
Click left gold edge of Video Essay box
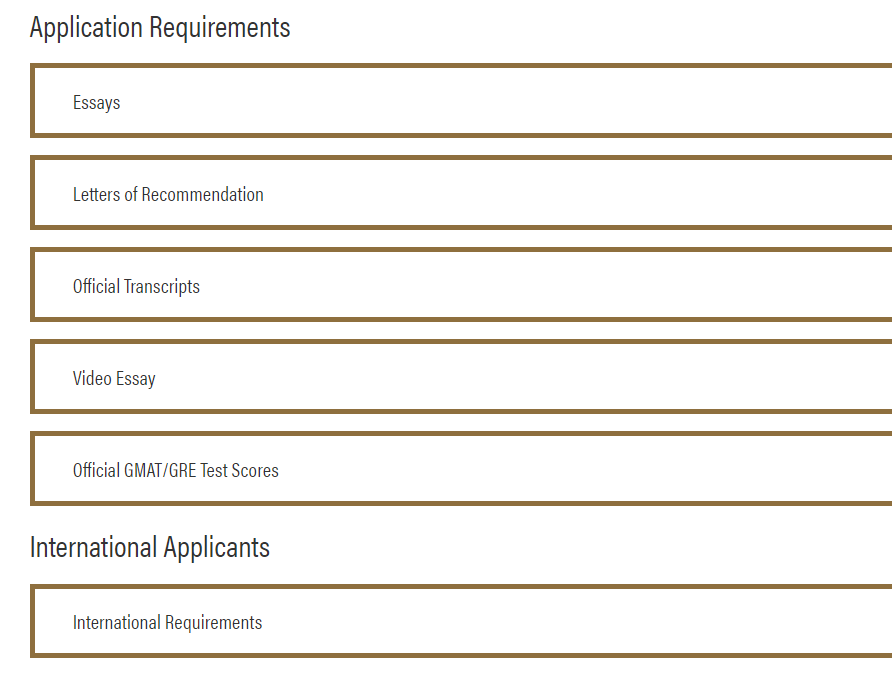33,377
